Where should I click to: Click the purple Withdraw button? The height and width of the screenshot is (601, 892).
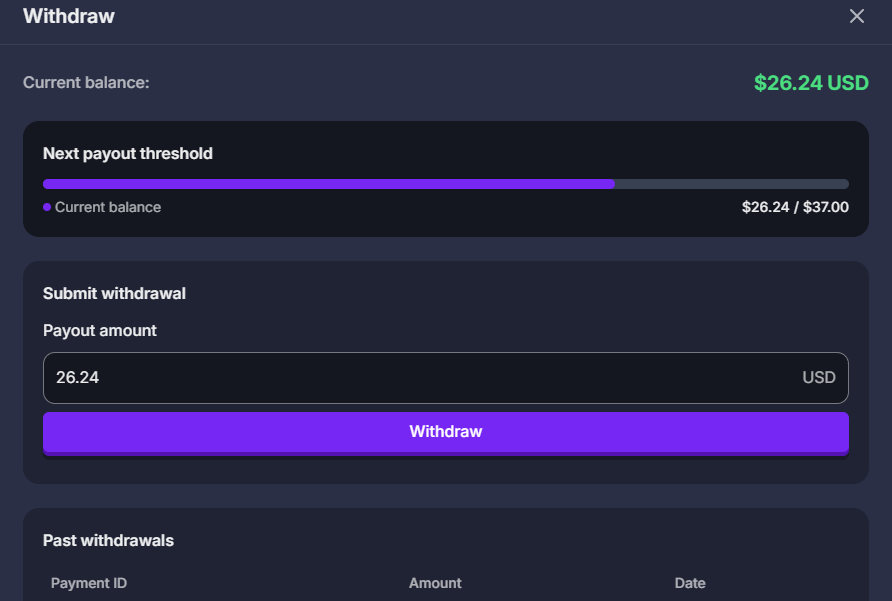(x=446, y=432)
